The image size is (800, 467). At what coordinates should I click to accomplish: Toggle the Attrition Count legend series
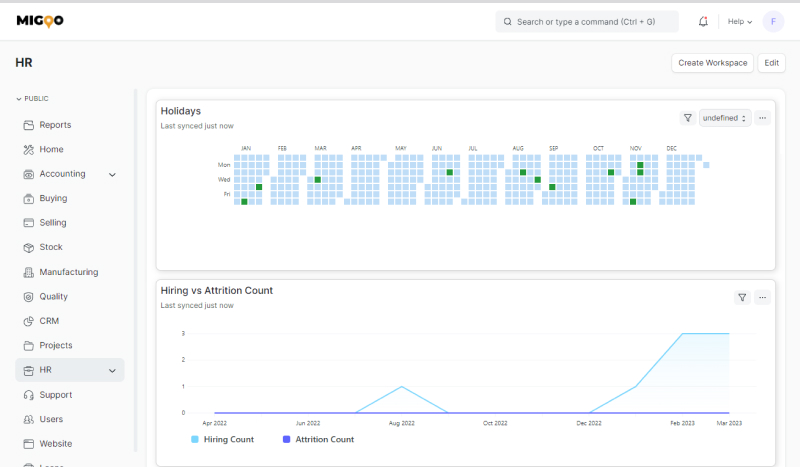(x=318, y=439)
